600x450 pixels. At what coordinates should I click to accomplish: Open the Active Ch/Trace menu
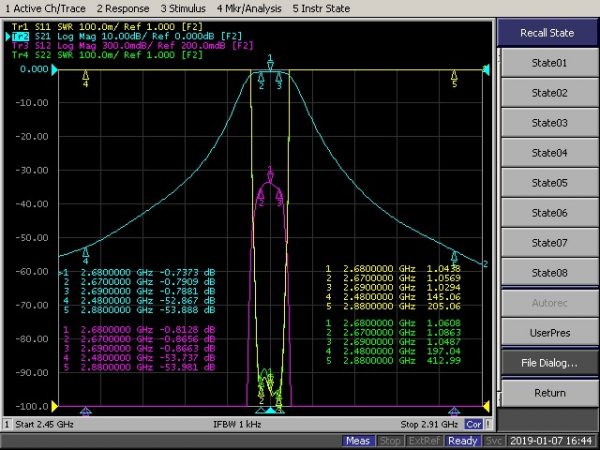(x=45, y=8)
